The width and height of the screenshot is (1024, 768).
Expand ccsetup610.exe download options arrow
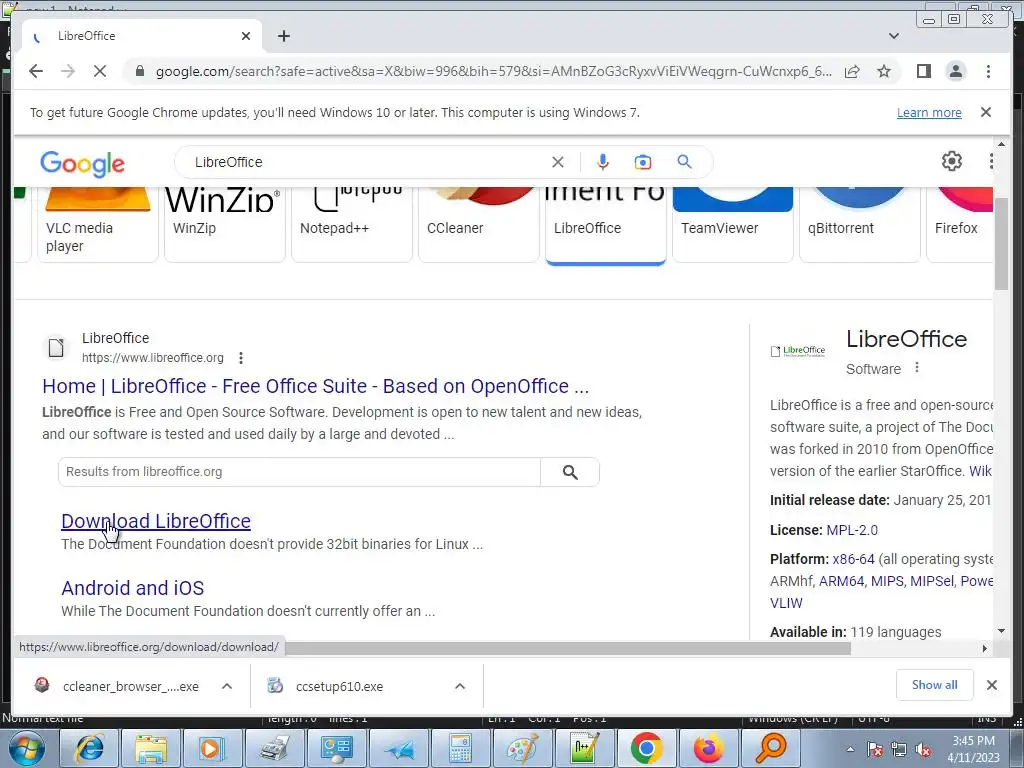(460, 686)
